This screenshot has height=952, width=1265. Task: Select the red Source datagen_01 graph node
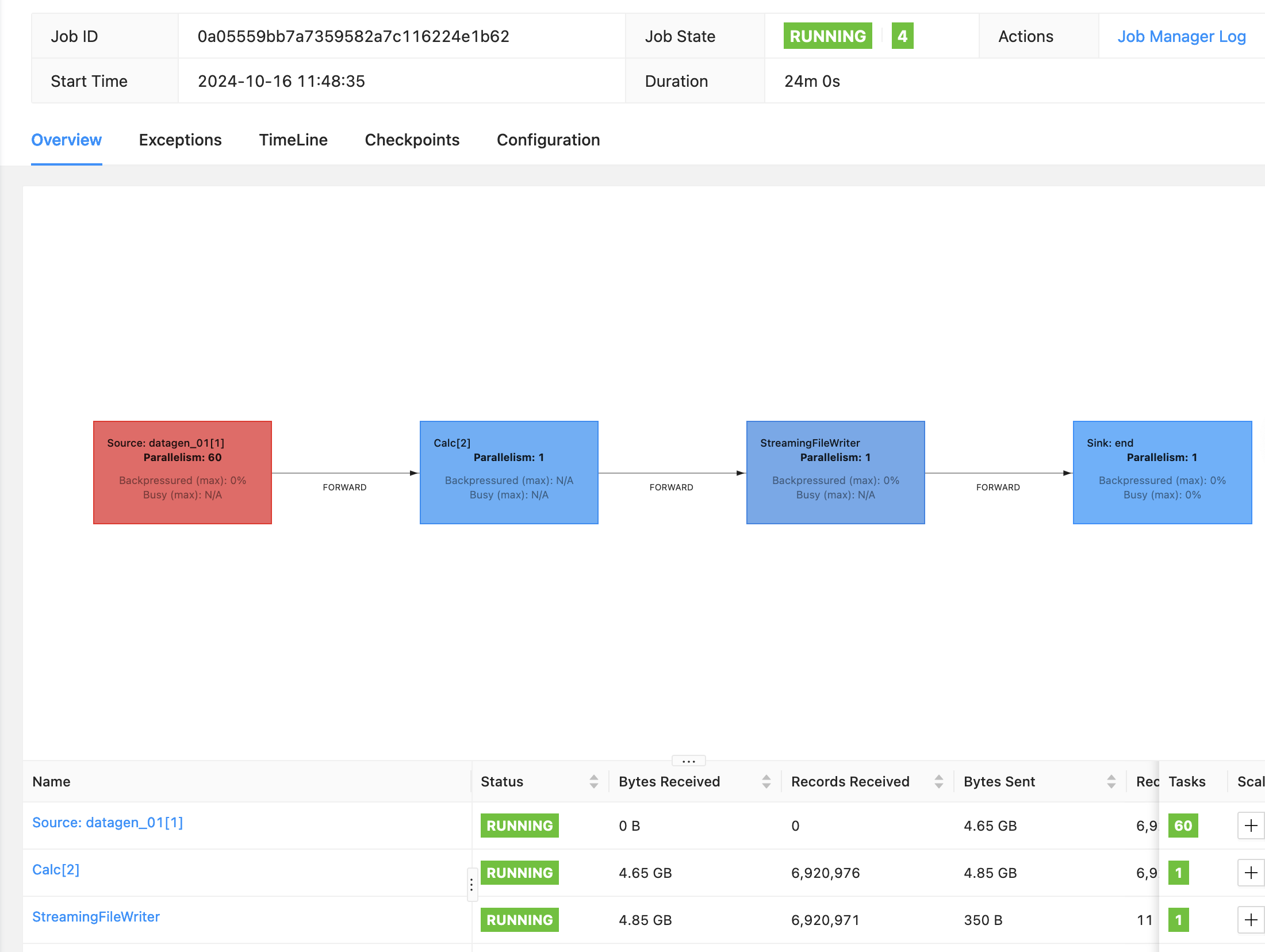coord(182,472)
